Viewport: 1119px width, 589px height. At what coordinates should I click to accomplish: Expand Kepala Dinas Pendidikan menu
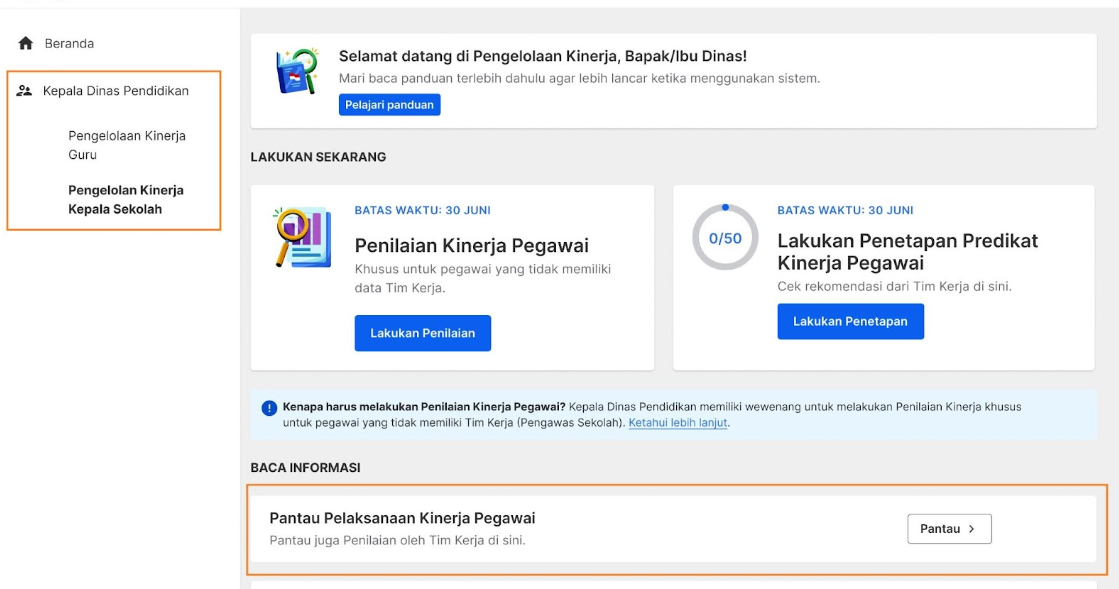click(116, 91)
